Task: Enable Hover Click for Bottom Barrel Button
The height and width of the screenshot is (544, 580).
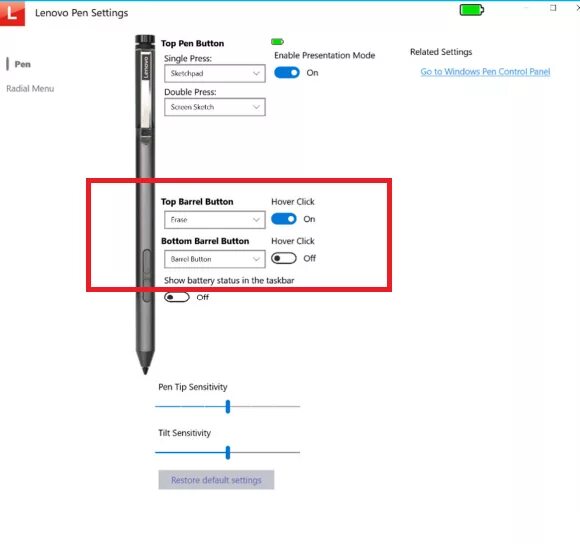Action: click(284, 258)
